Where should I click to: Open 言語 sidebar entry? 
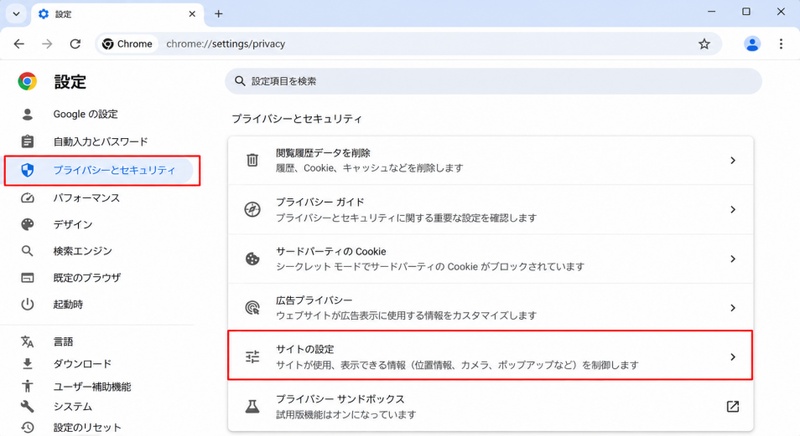click(63, 342)
